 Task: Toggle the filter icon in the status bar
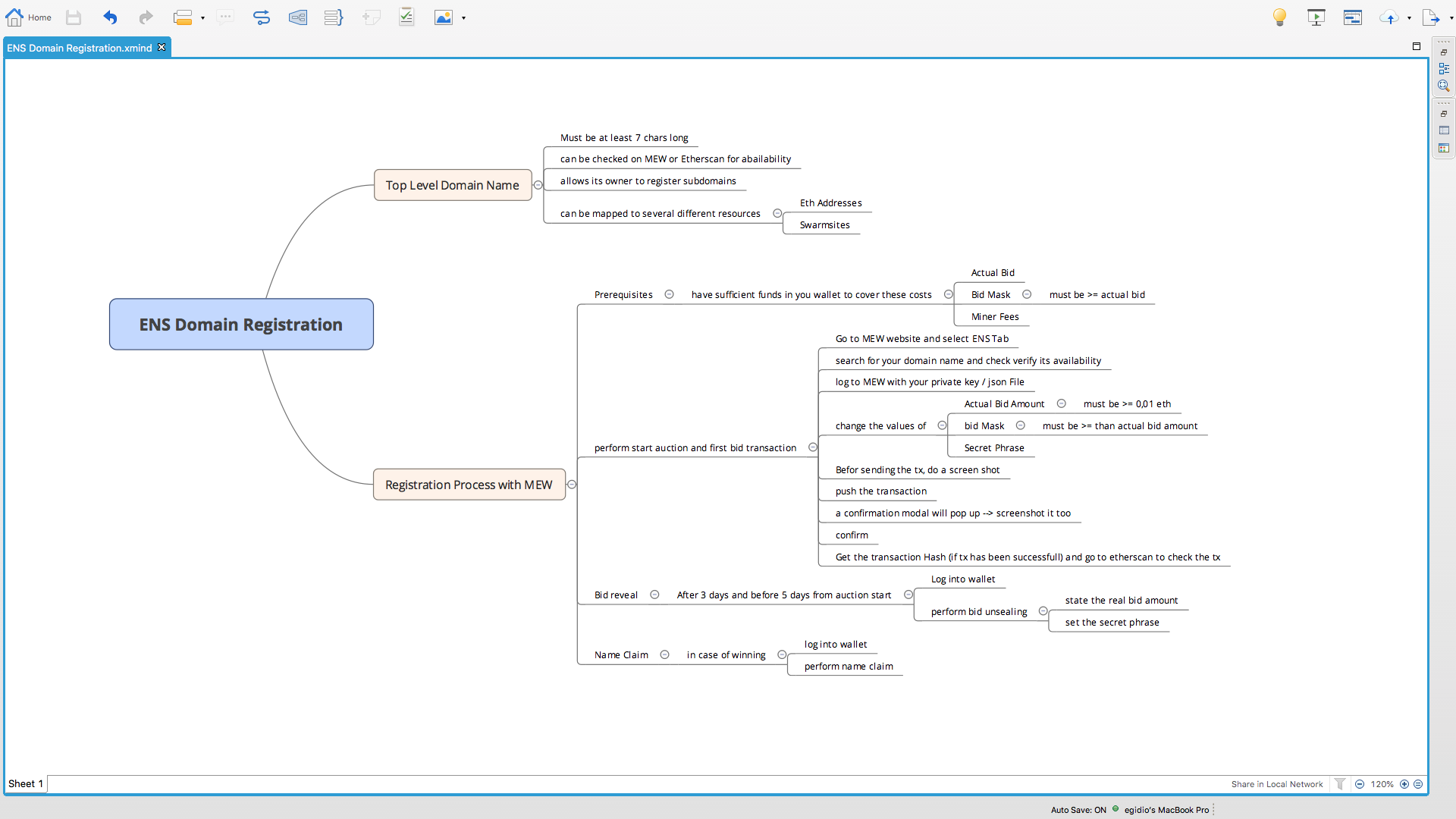click(1340, 784)
